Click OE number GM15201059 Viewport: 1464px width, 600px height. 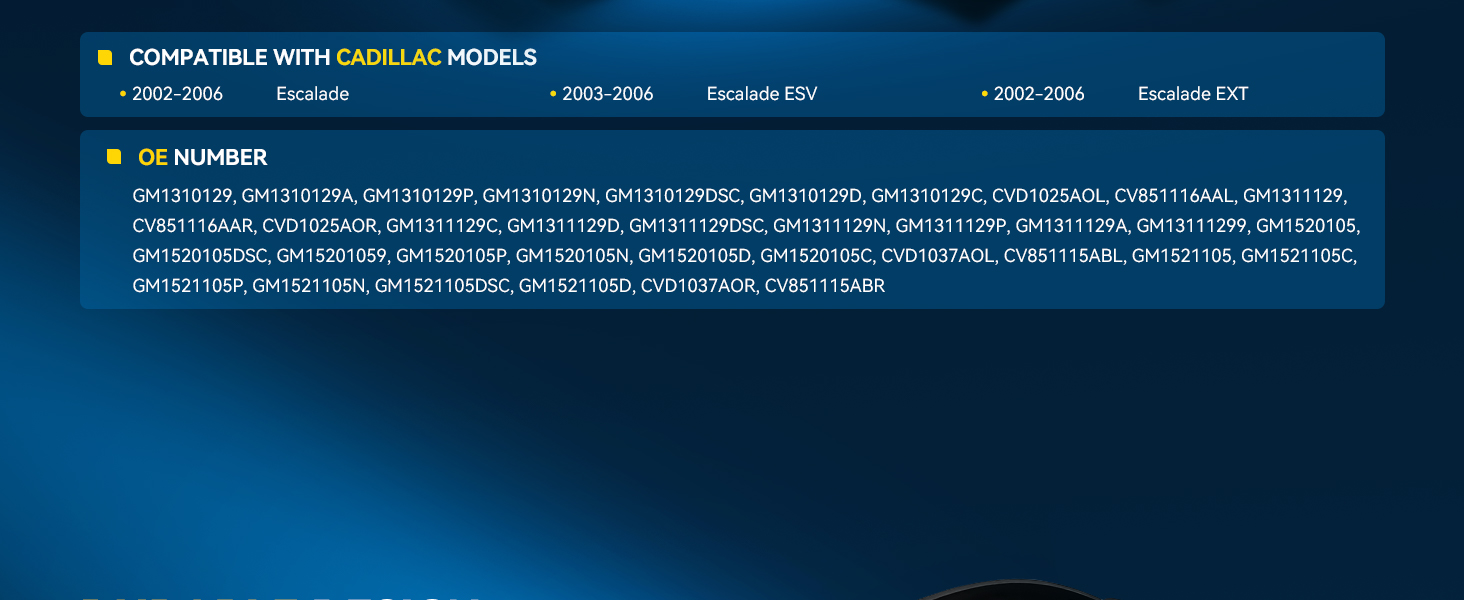[x=331, y=256]
